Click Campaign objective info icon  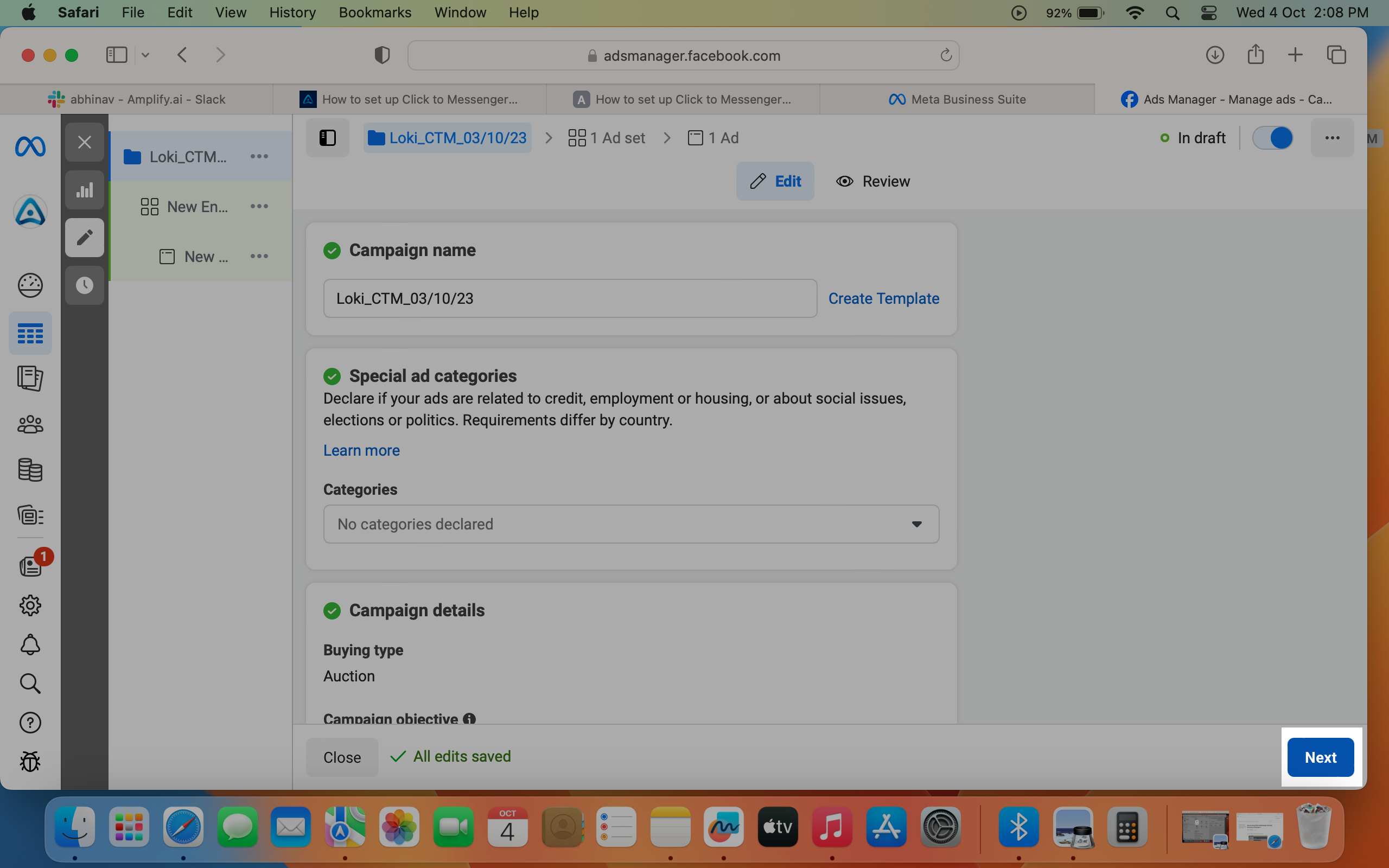pos(469,718)
